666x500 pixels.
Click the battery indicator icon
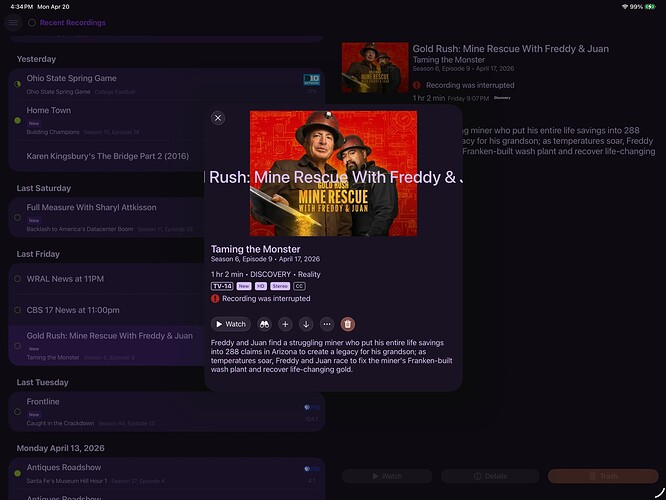(x=651, y=7)
